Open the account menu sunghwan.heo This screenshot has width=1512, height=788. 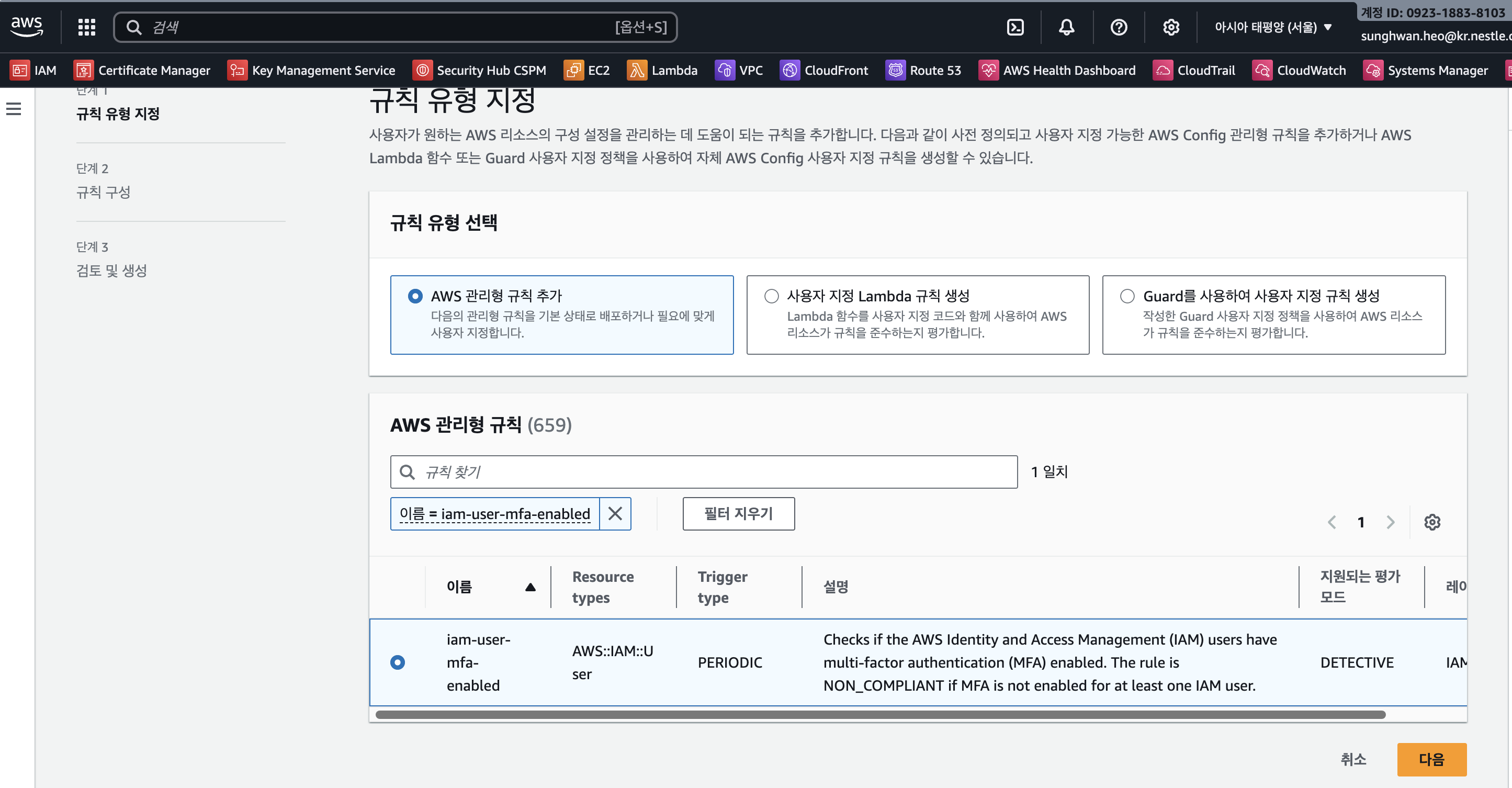pyautogui.click(x=1436, y=36)
